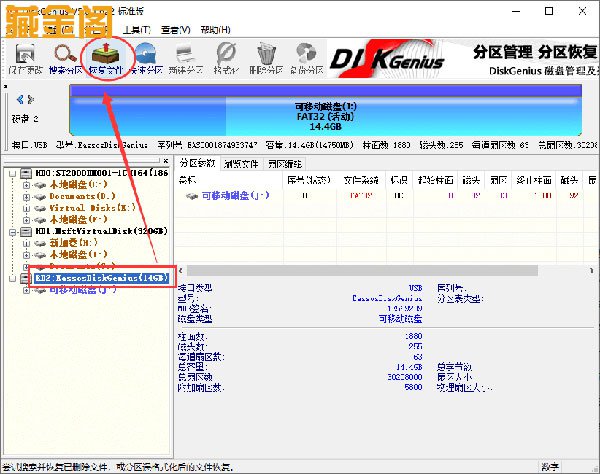Open the 帮助(H) menu

pyautogui.click(x=215, y=30)
